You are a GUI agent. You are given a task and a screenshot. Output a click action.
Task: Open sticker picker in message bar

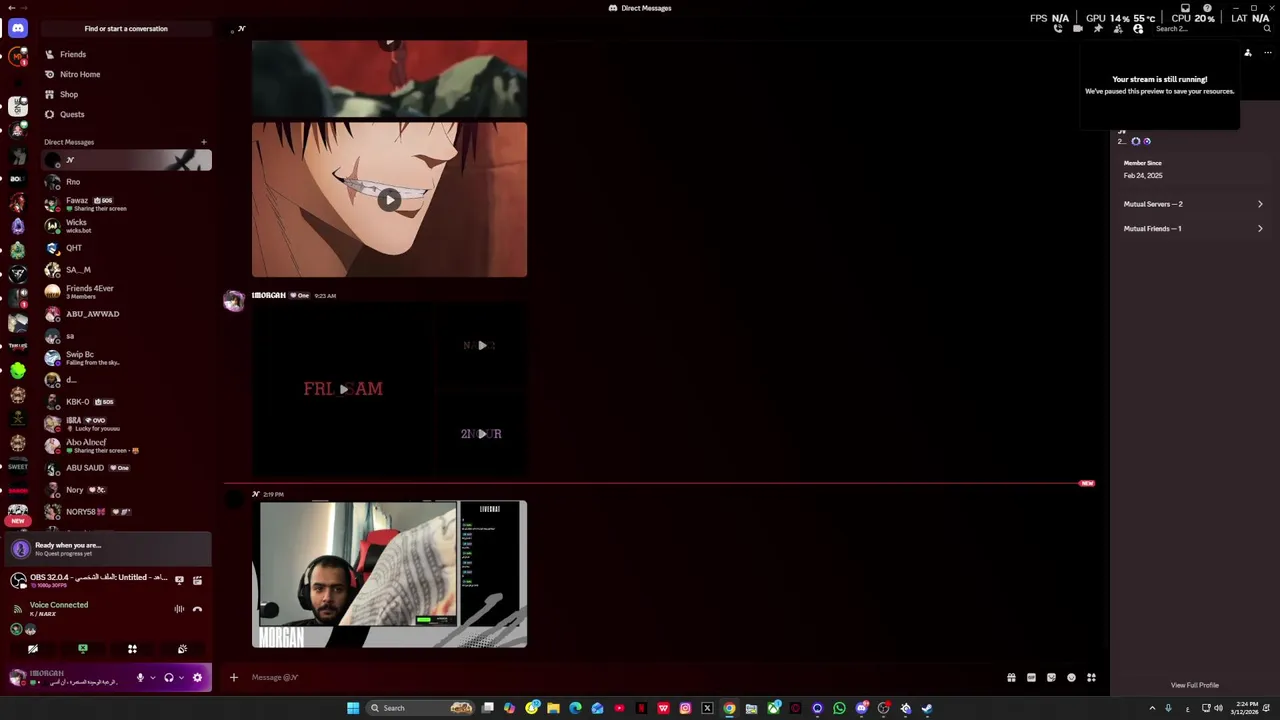(1051, 678)
